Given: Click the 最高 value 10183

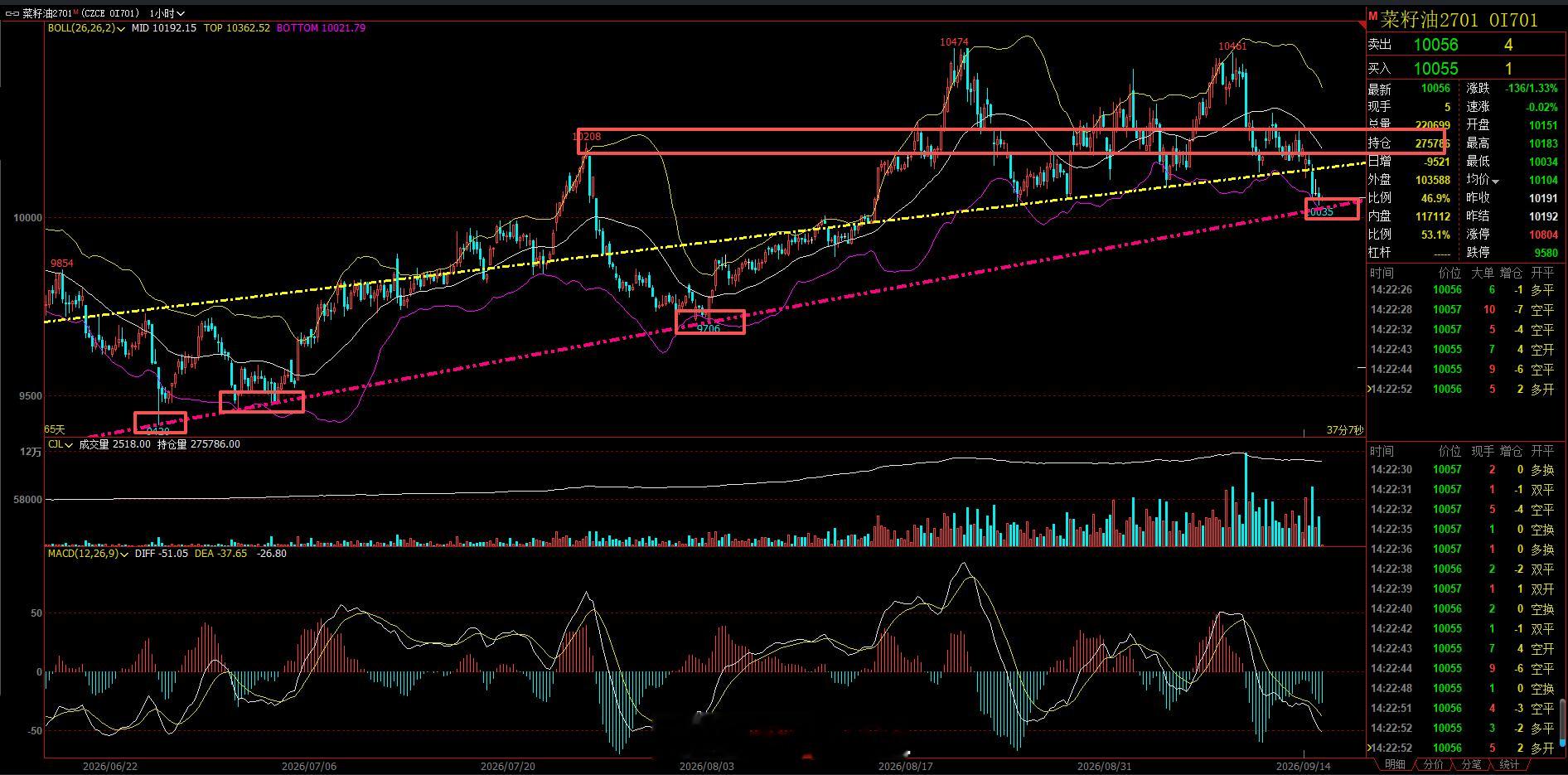Looking at the screenshot, I should pyautogui.click(x=1543, y=143).
